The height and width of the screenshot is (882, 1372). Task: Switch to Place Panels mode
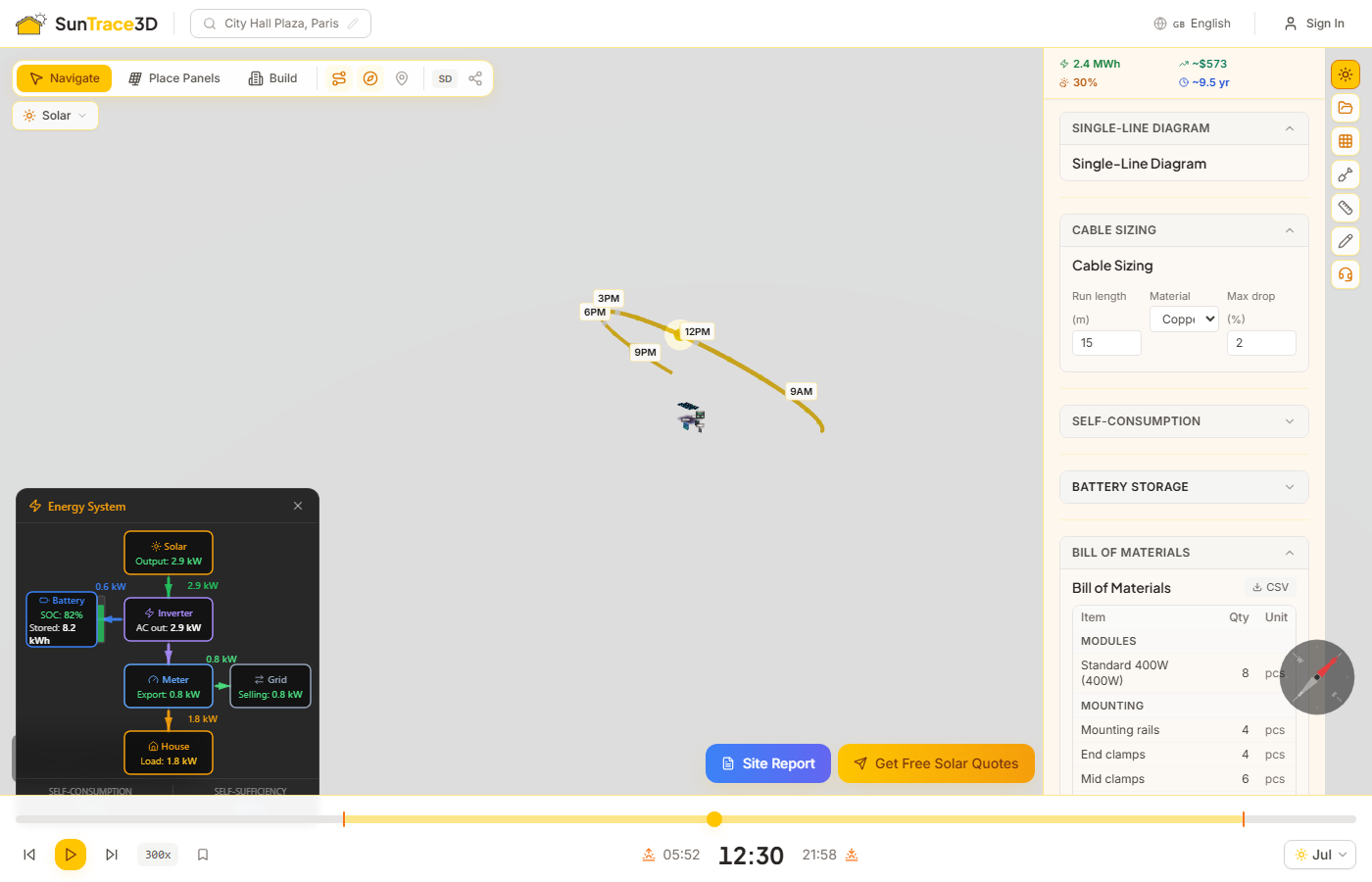174,78
